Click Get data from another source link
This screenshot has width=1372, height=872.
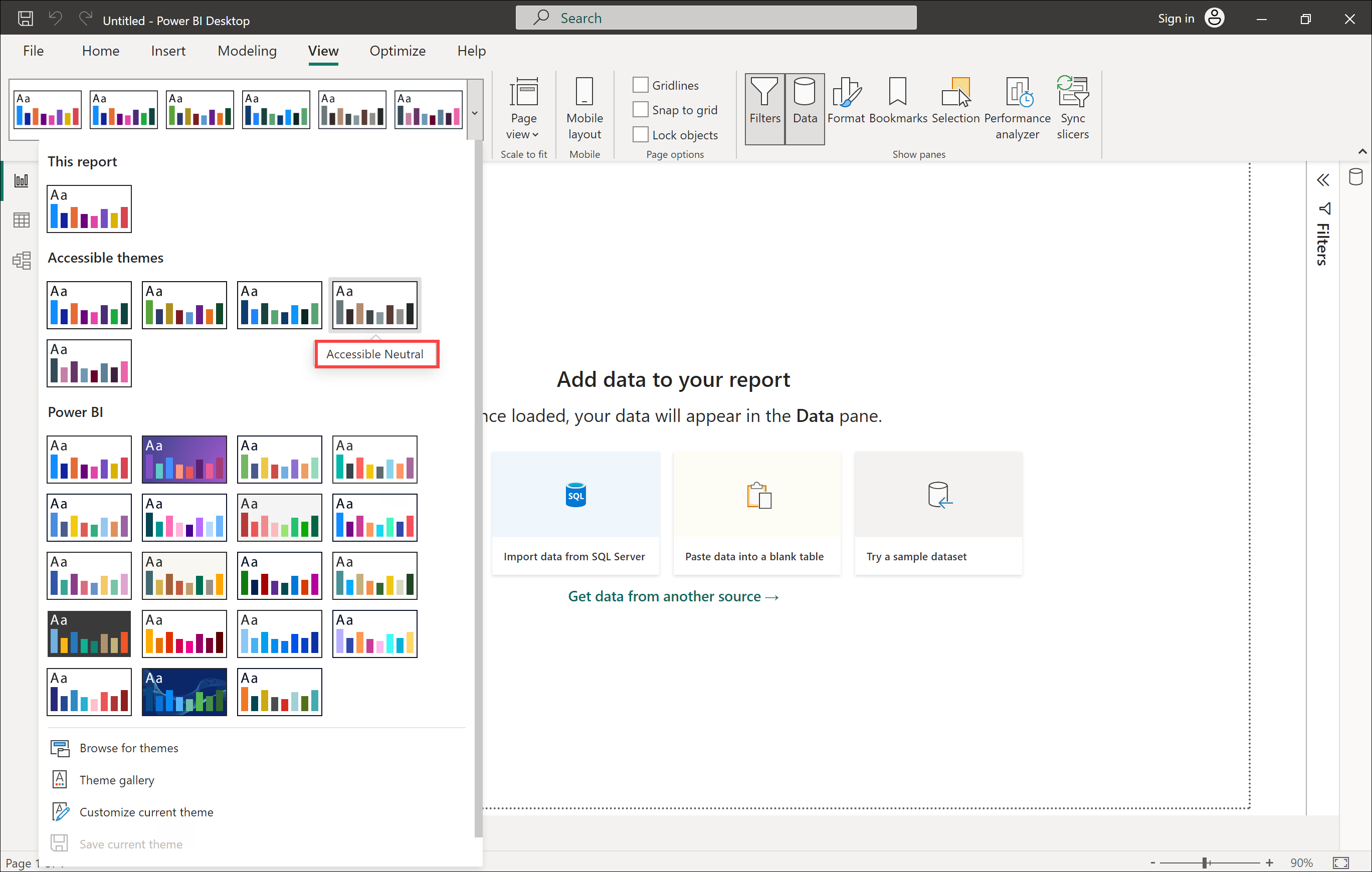[673, 596]
